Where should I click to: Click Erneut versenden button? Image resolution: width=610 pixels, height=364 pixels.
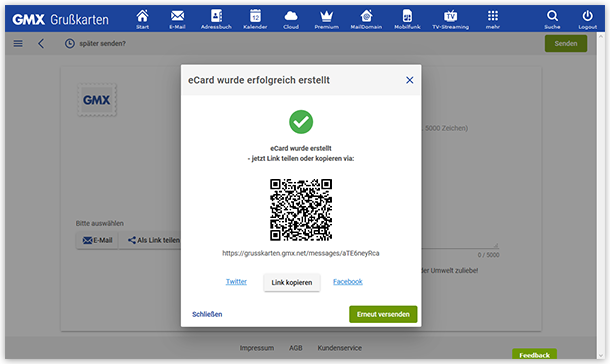pos(383,314)
